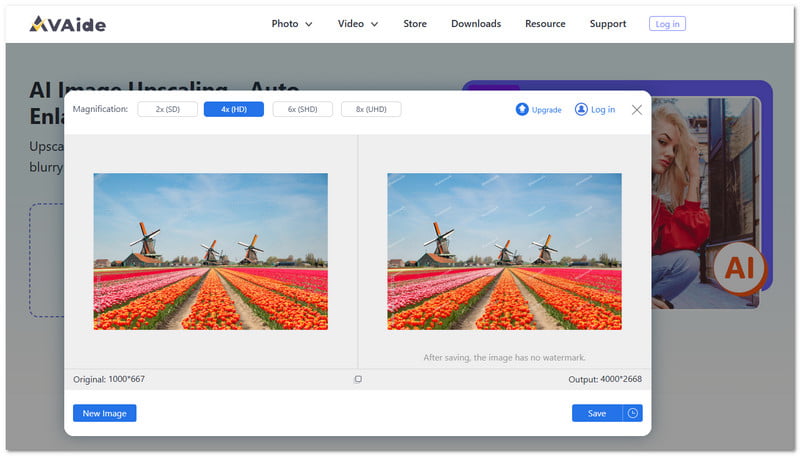Click the upscaled output image preview
Viewport: 800px width, 456px height.
point(504,251)
